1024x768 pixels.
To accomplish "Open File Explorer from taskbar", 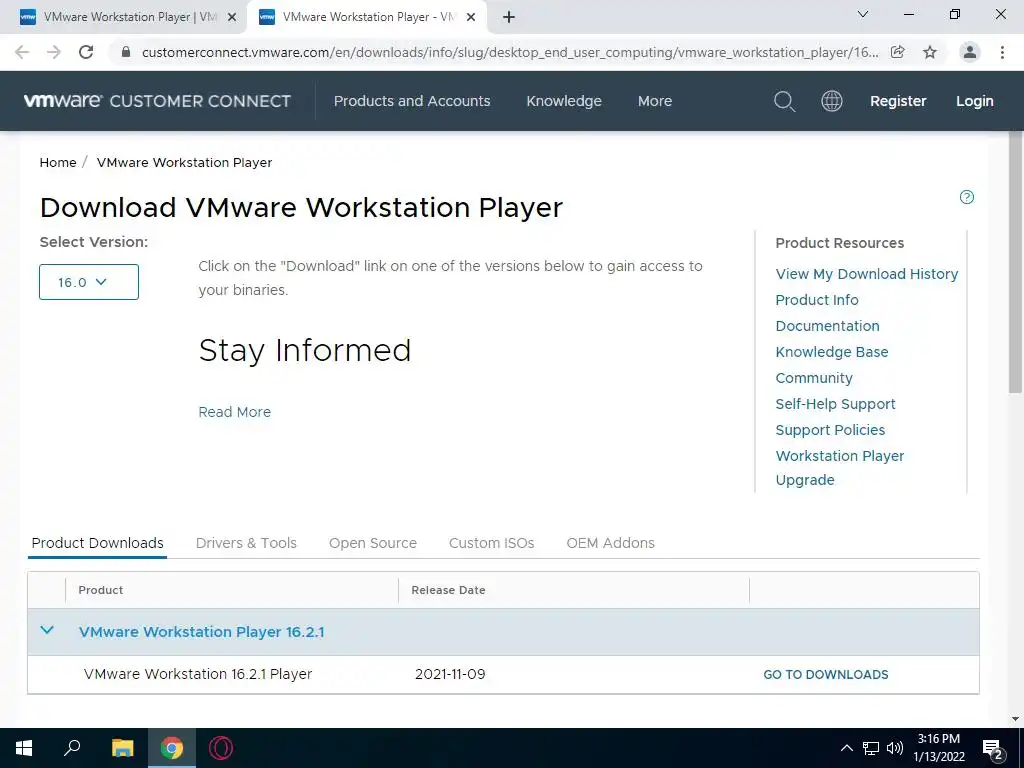I will pyautogui.click(x=122, y=748).
